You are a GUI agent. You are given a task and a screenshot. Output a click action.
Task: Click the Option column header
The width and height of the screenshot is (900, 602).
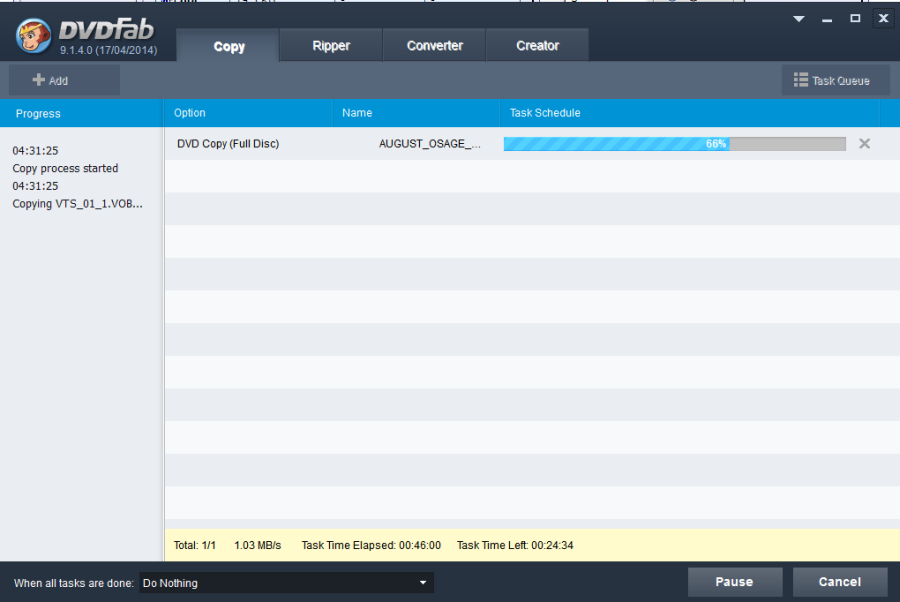point(248,113)
